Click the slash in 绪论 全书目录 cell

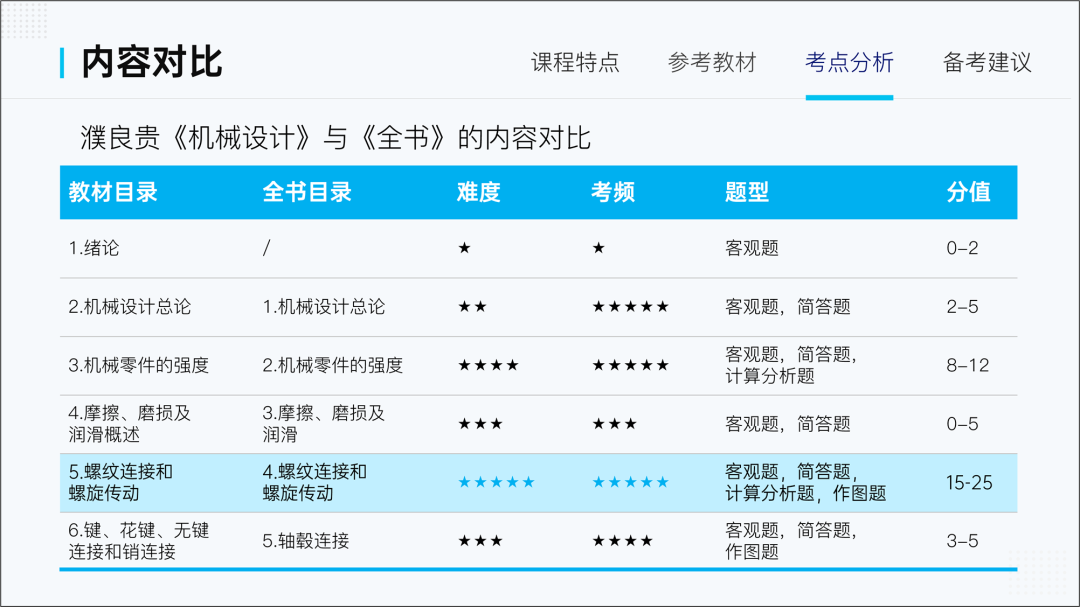(267, 248)
